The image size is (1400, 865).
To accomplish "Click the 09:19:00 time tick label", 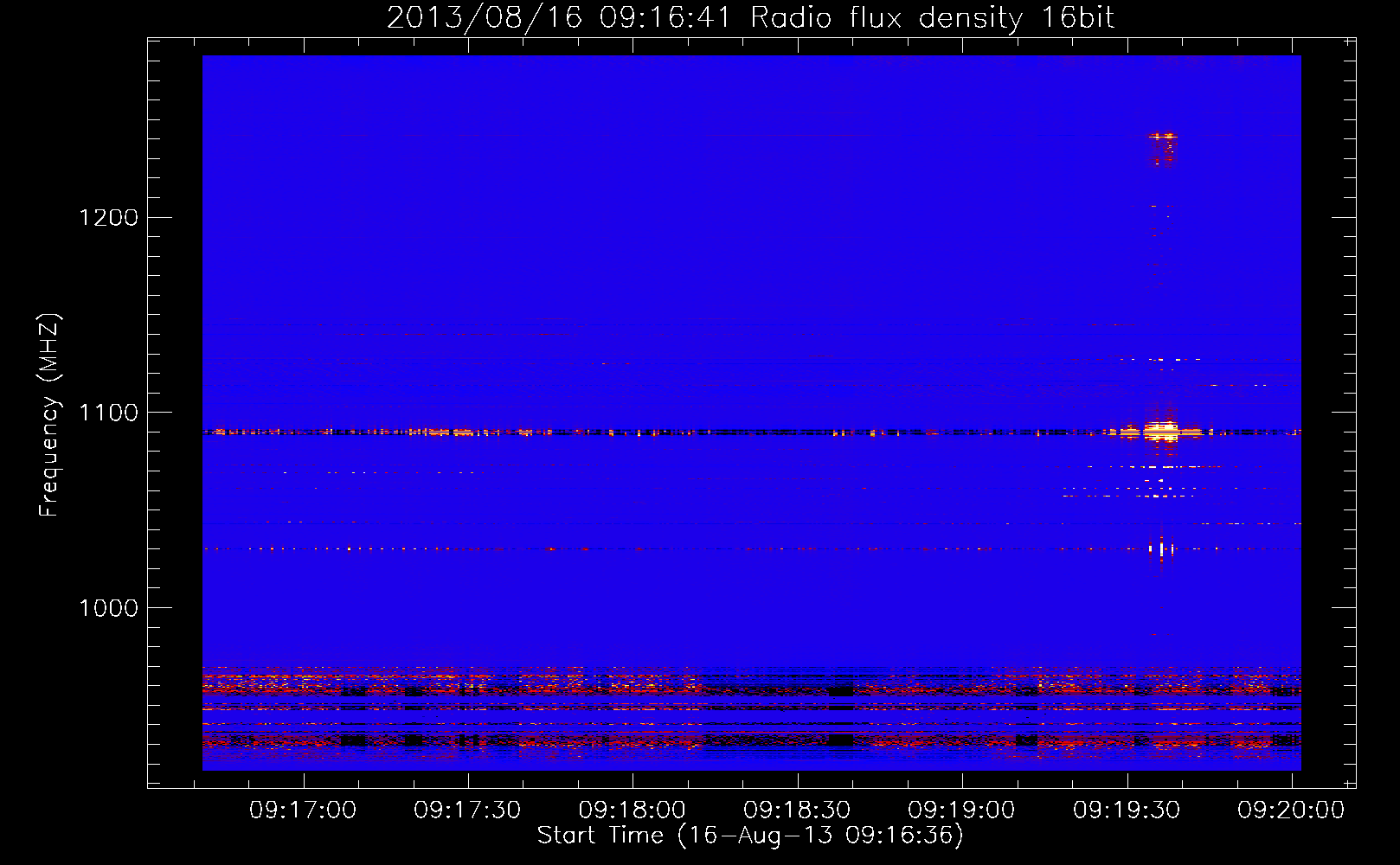I will [x=961, y=810].
